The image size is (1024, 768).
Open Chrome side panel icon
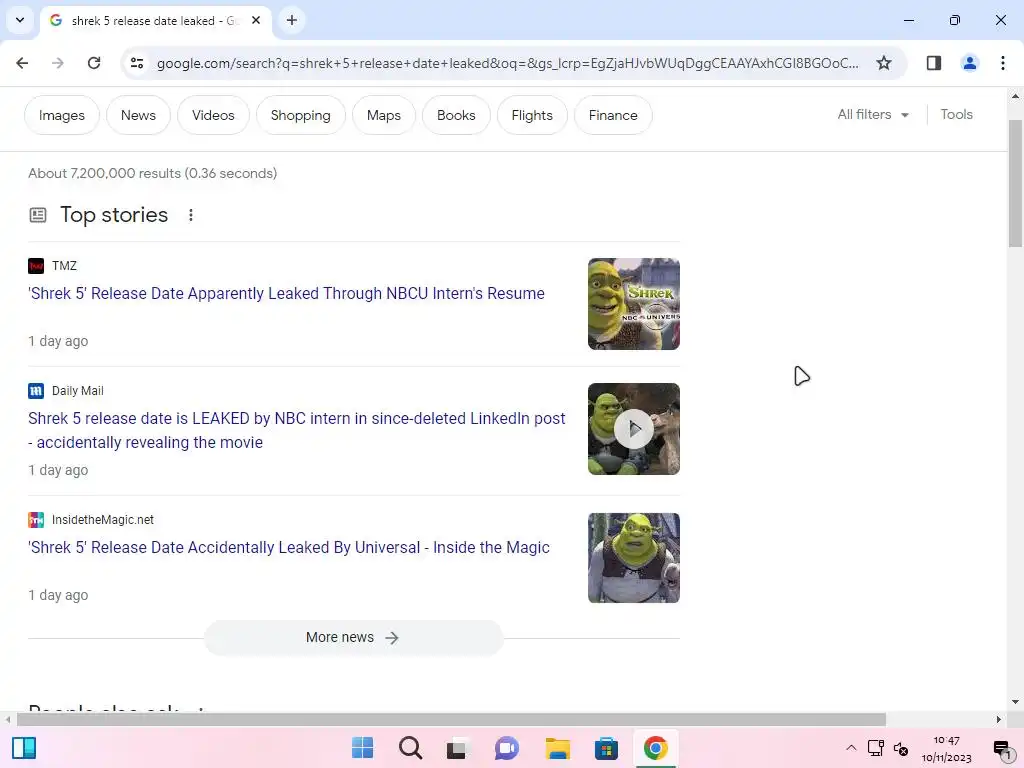(934, 63)
